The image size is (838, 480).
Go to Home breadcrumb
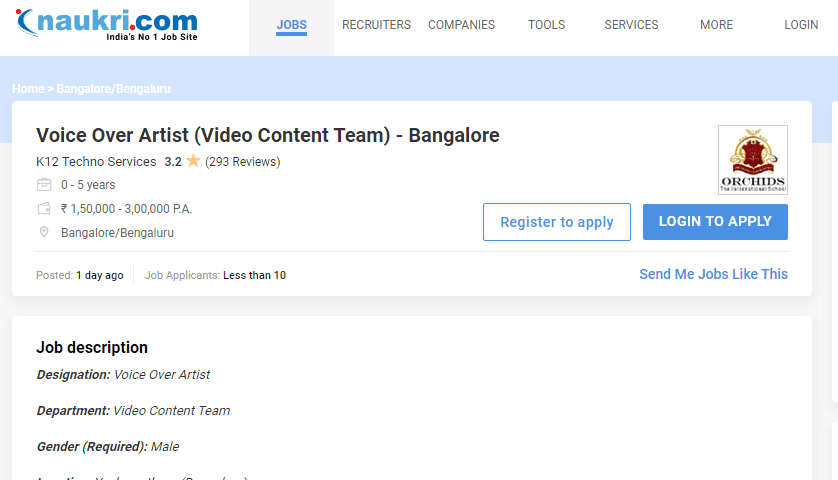28,89
